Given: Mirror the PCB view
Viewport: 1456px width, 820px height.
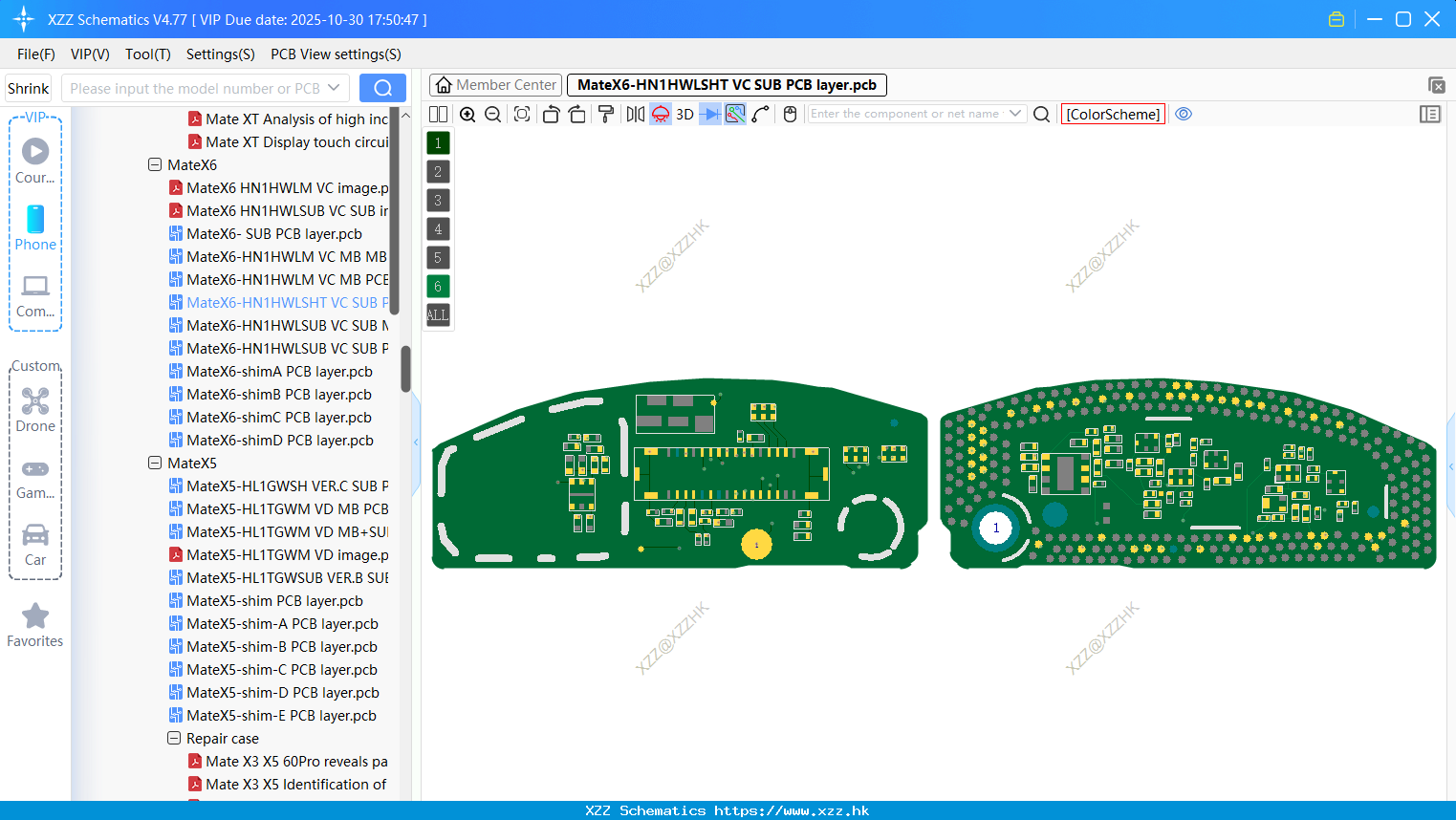Looking at the screenshot, I should pos(636,114).
